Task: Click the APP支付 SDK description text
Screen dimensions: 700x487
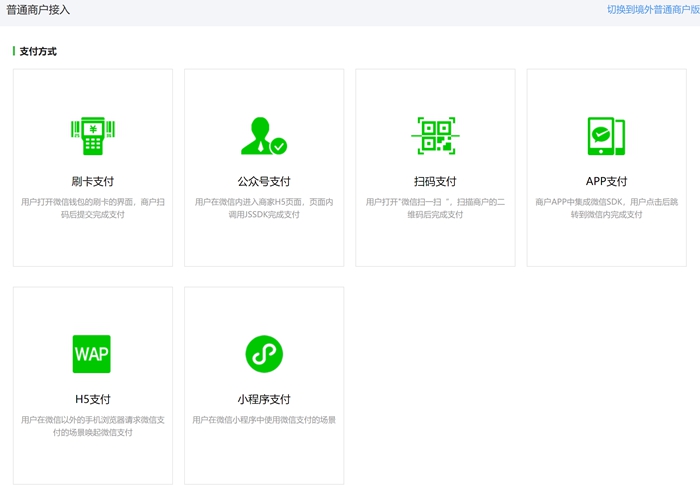Action: [x=606, y=208]
